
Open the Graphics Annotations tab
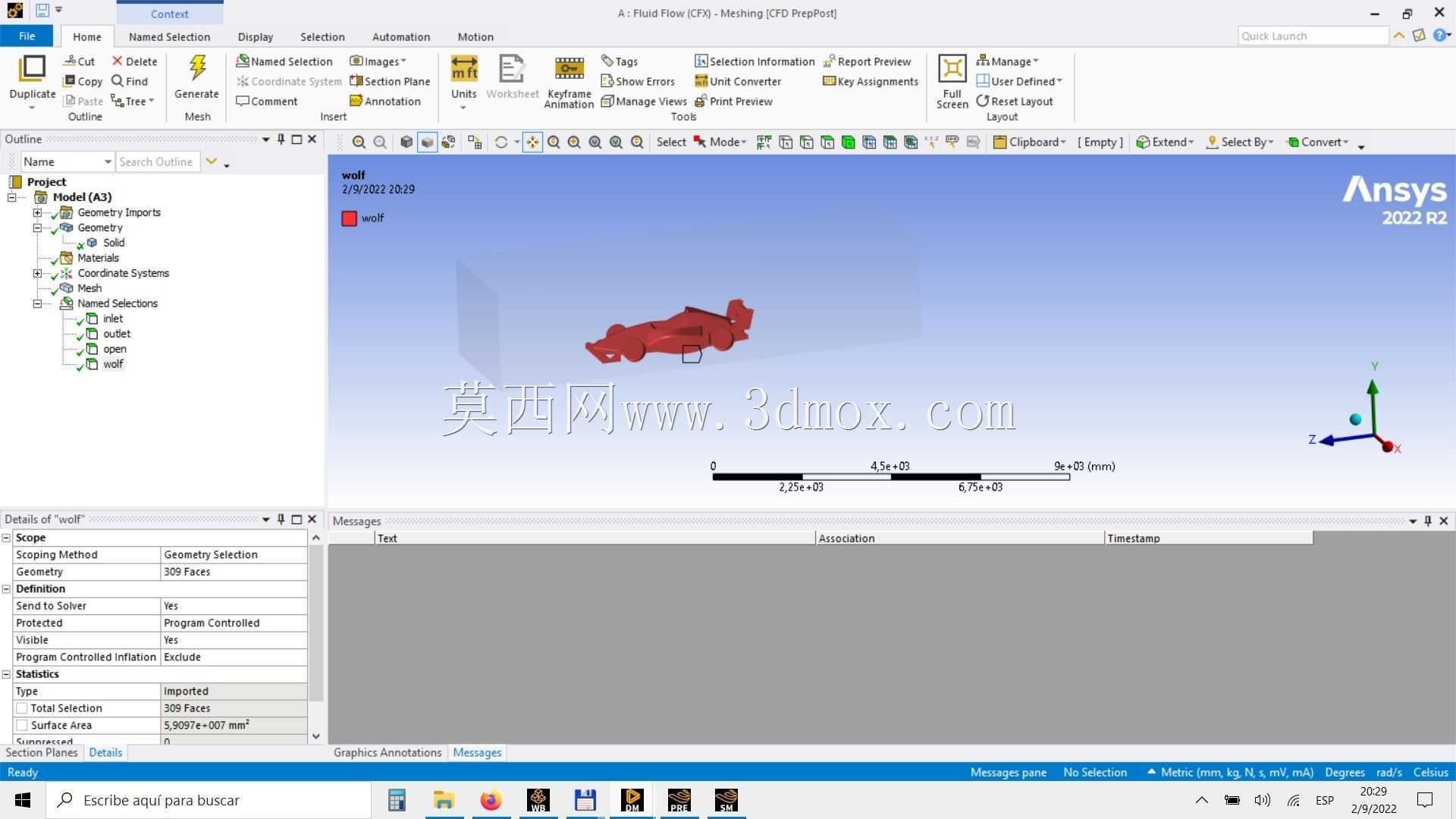click(x=388, y=753)
